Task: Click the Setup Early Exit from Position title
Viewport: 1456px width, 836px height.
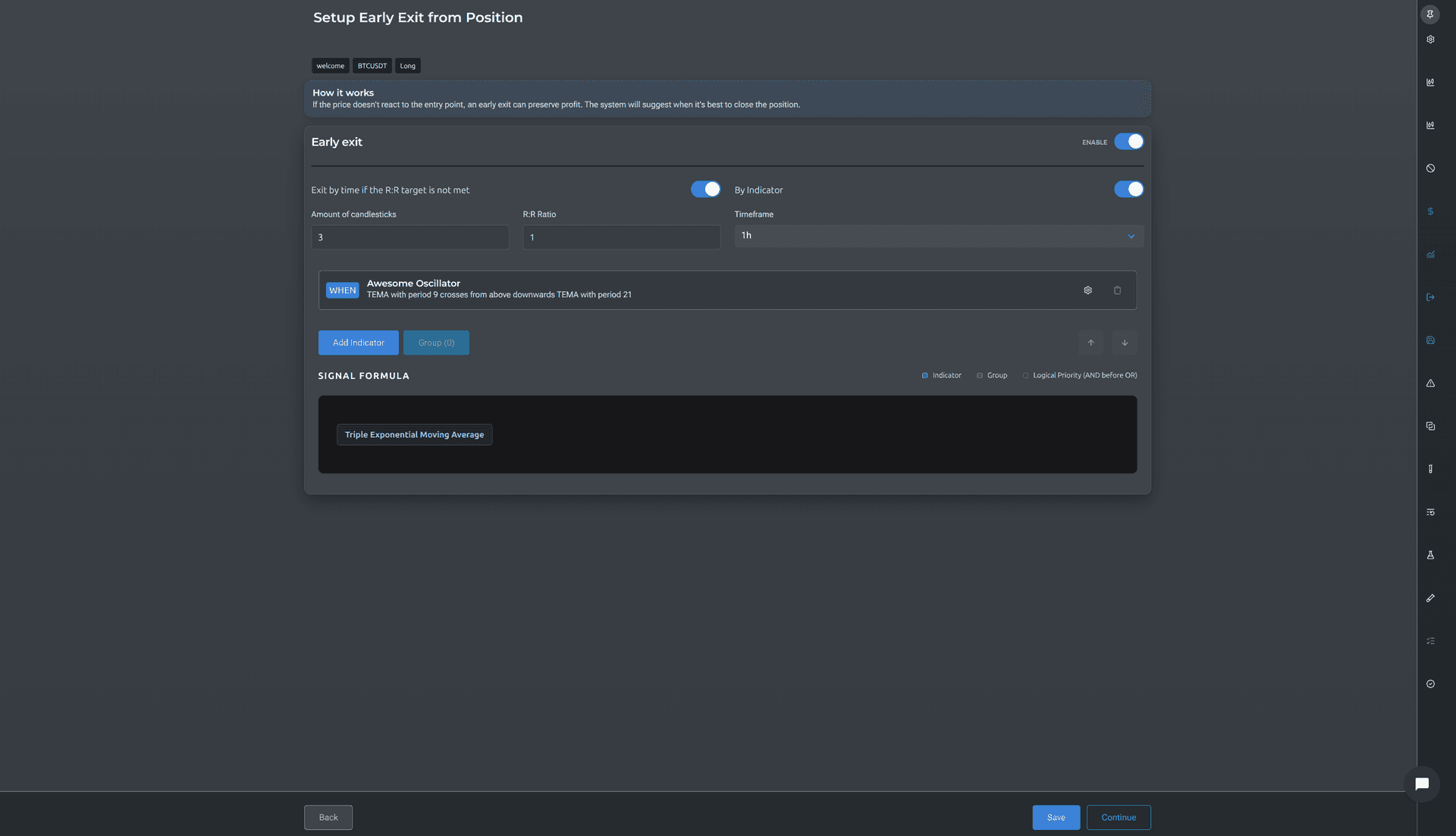Action: [x=418, y=17]
